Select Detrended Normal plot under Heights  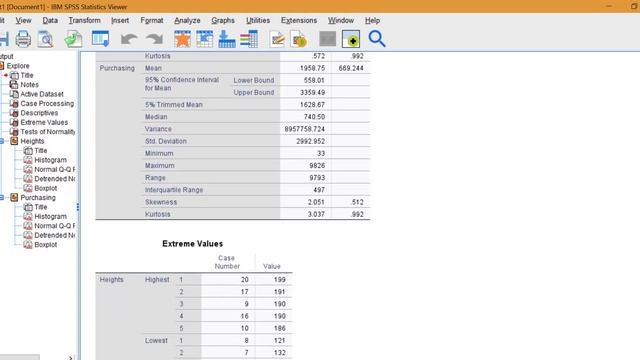[x=54, y=178]
